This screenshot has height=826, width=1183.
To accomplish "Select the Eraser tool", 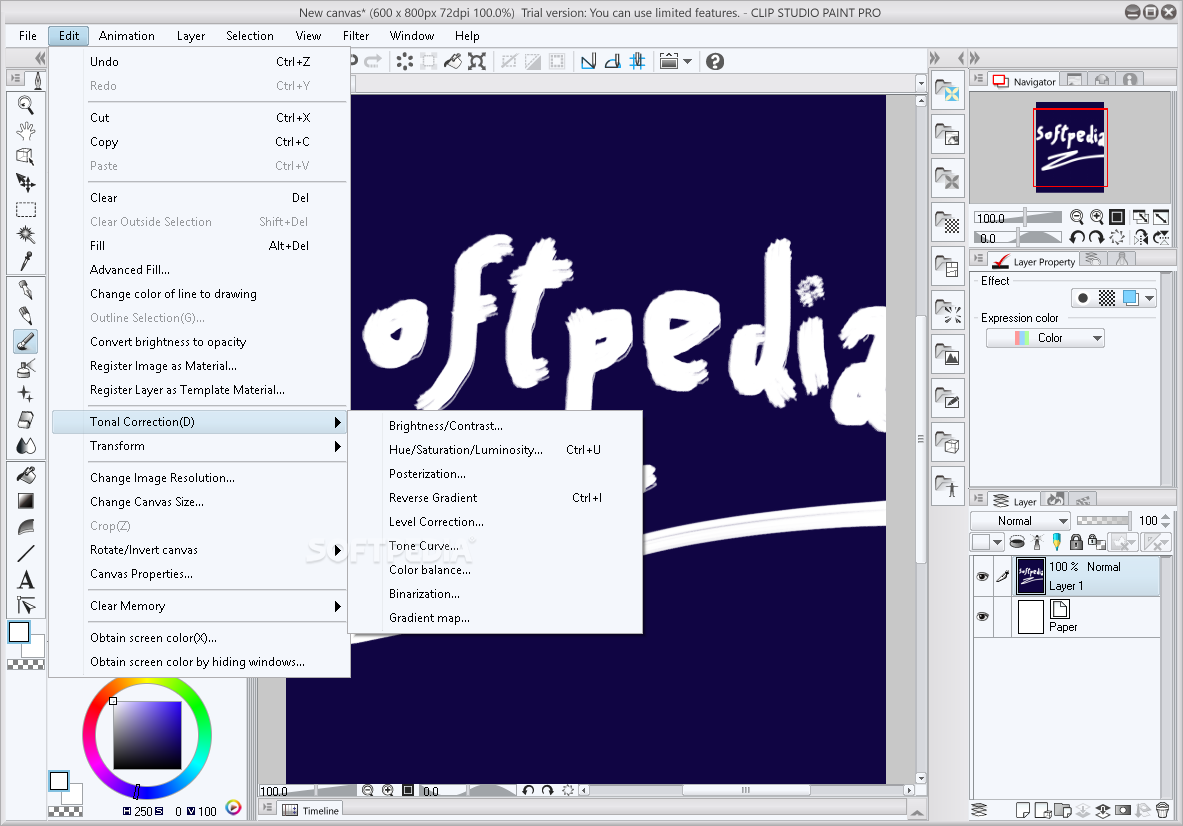I will click(x=26, y=420).
